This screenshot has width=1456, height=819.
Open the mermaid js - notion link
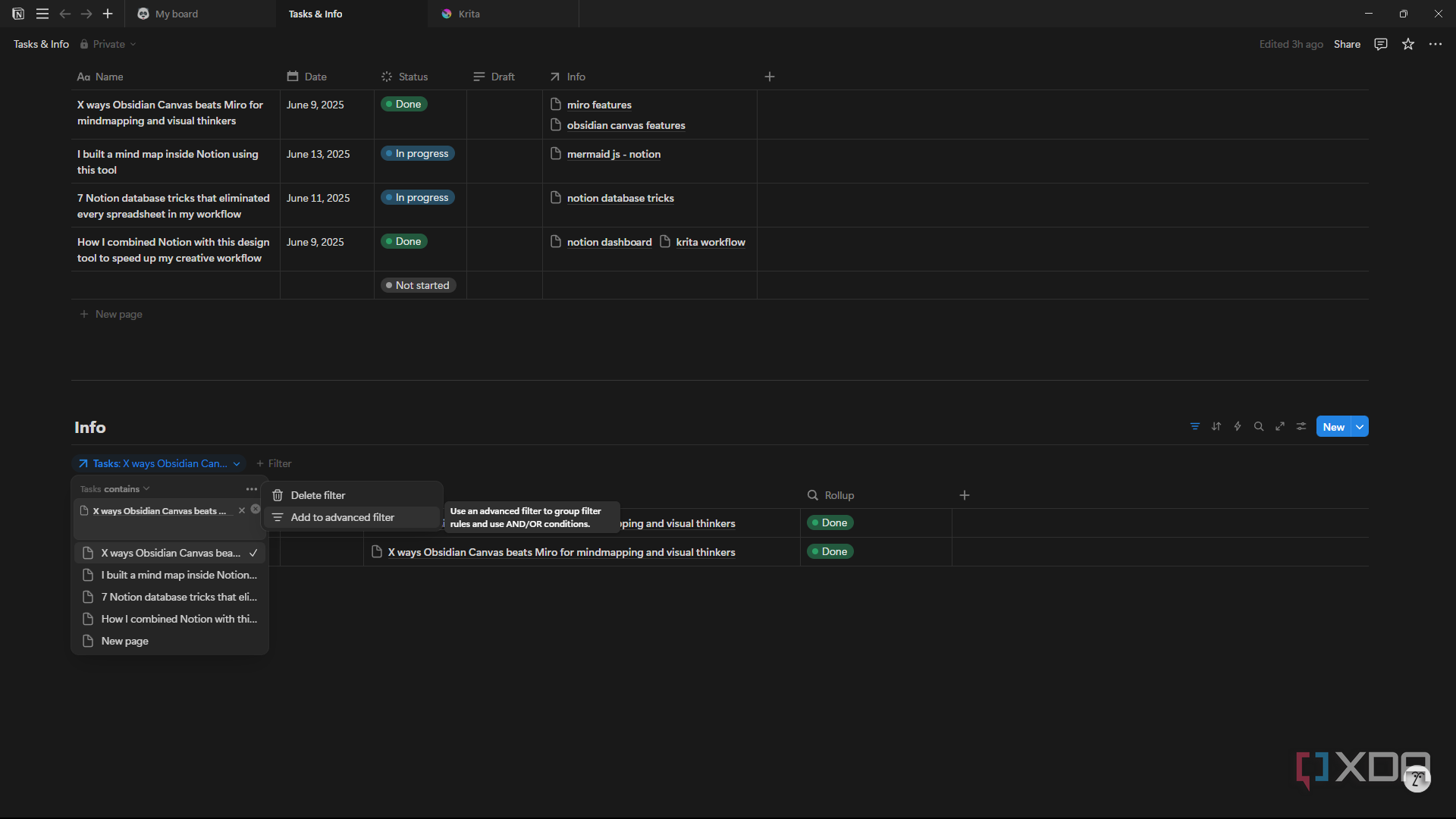click(613, 154)
